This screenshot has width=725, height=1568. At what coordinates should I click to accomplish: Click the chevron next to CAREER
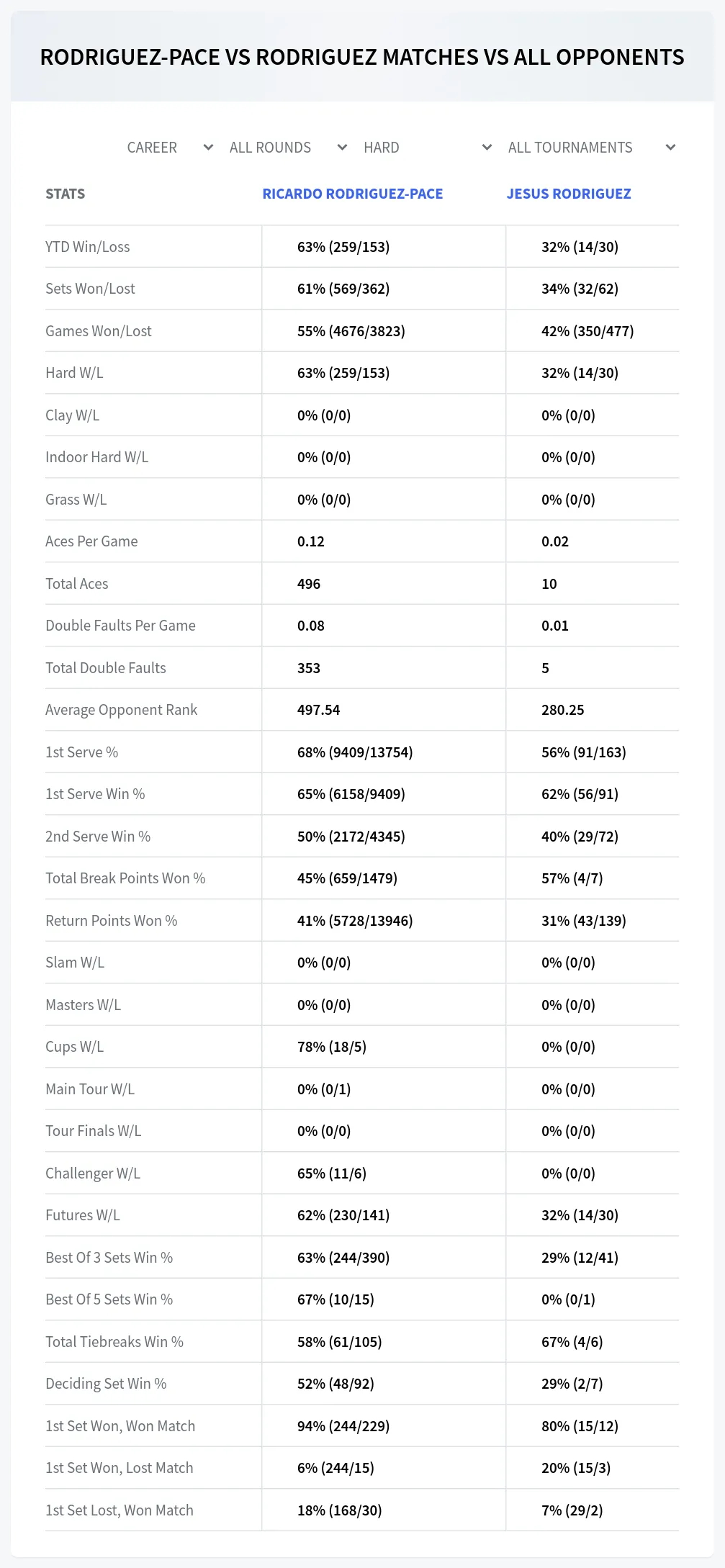(x=208, y=148)
